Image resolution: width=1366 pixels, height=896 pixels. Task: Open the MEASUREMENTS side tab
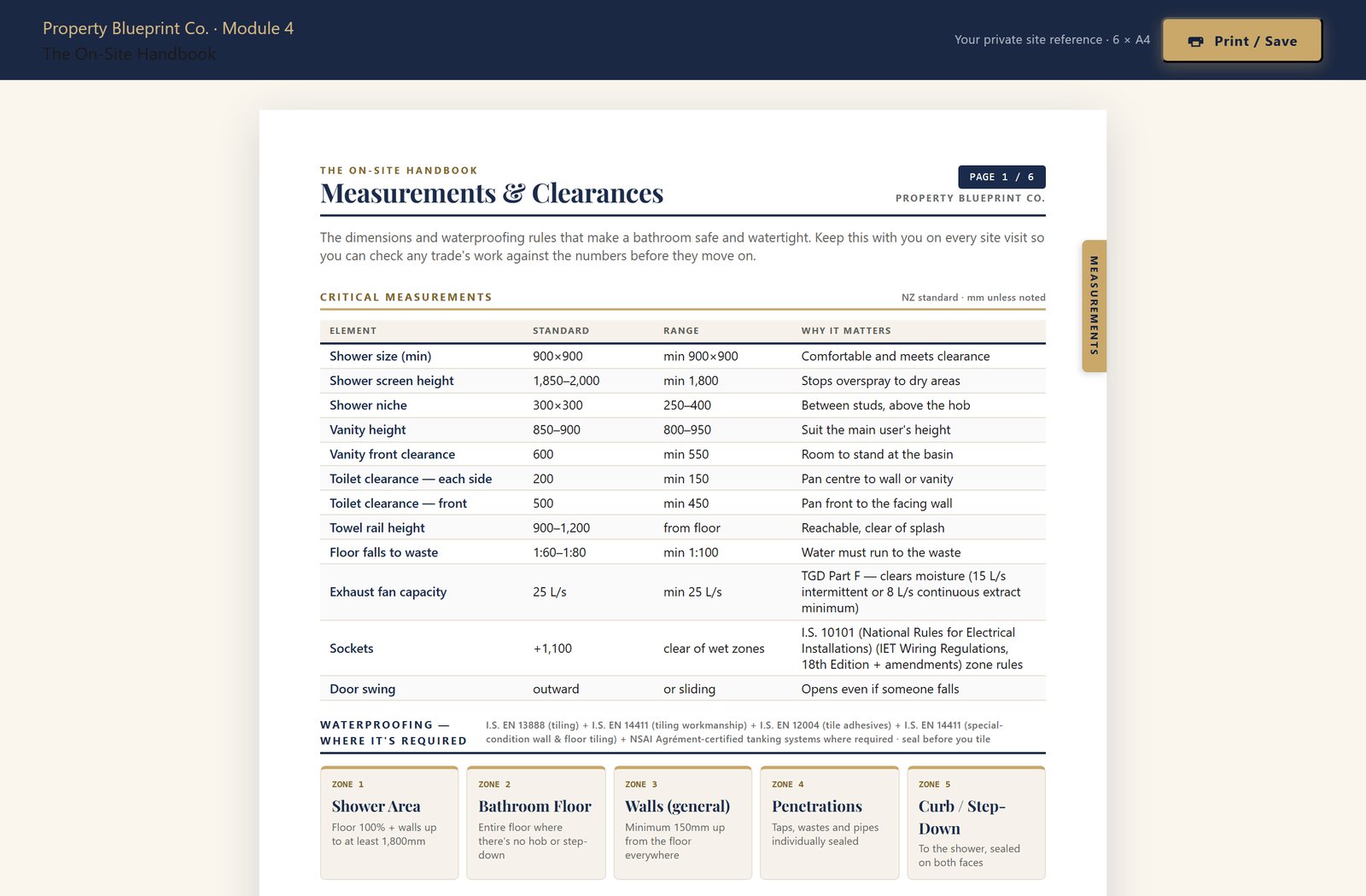[1094, 305]
